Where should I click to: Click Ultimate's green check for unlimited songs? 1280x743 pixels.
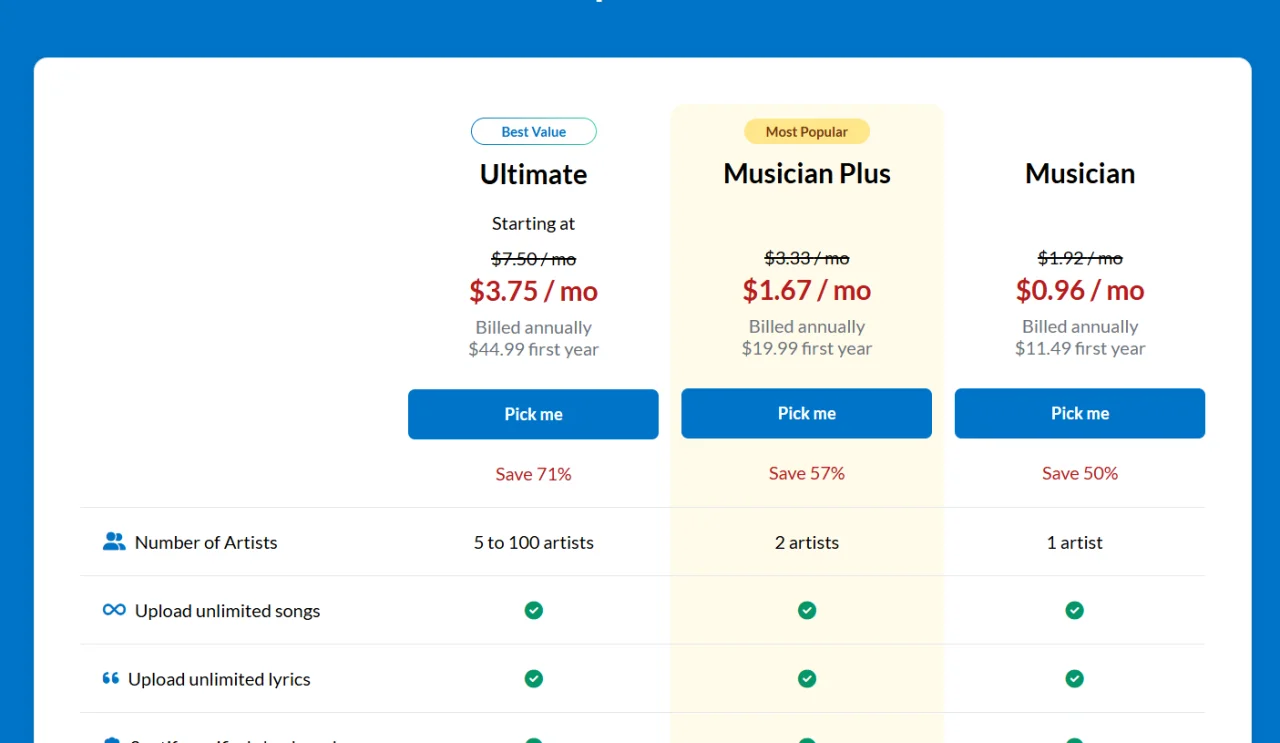(534, 610)
